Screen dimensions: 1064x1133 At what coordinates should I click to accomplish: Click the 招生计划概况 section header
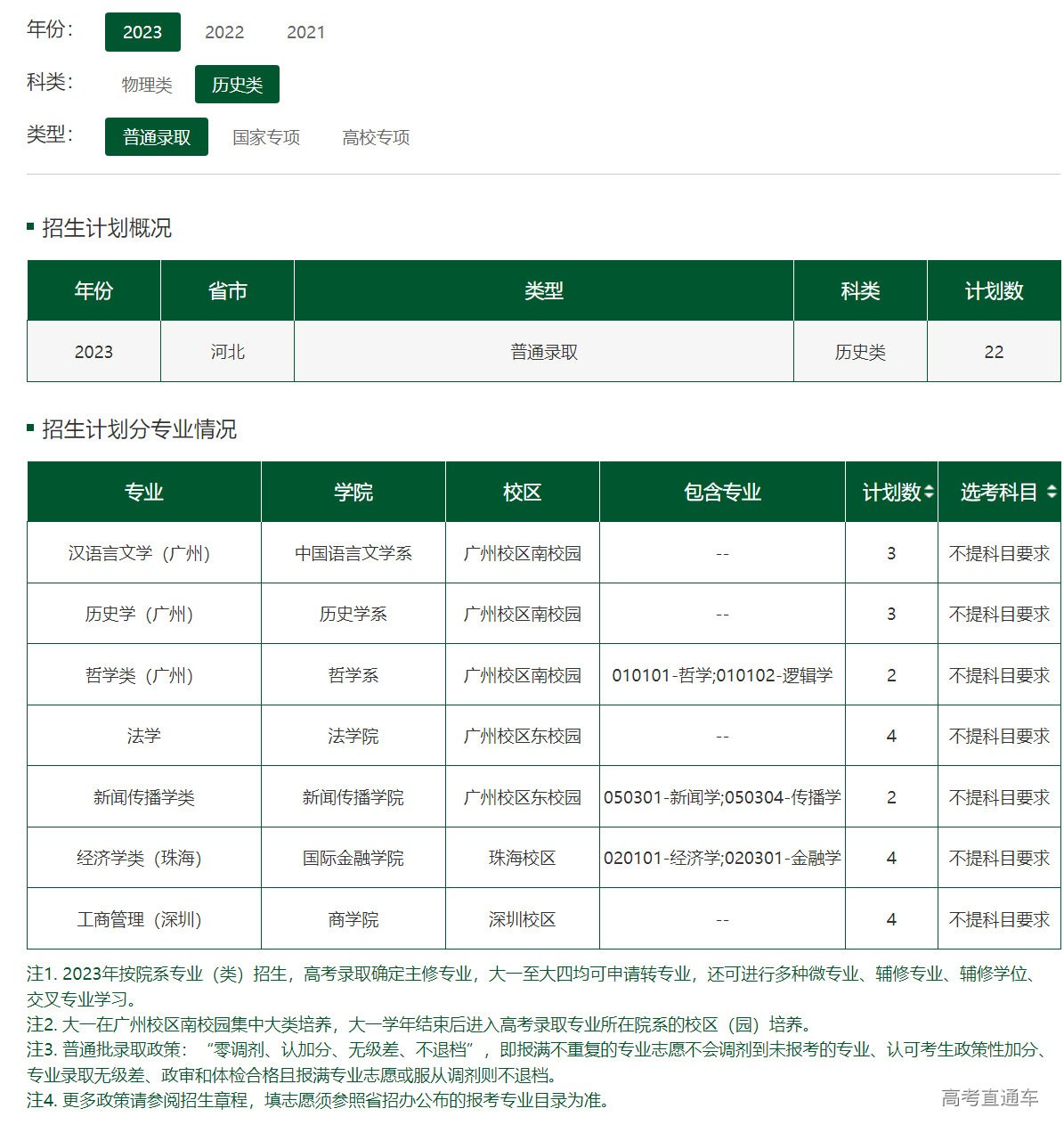point(107,229)
